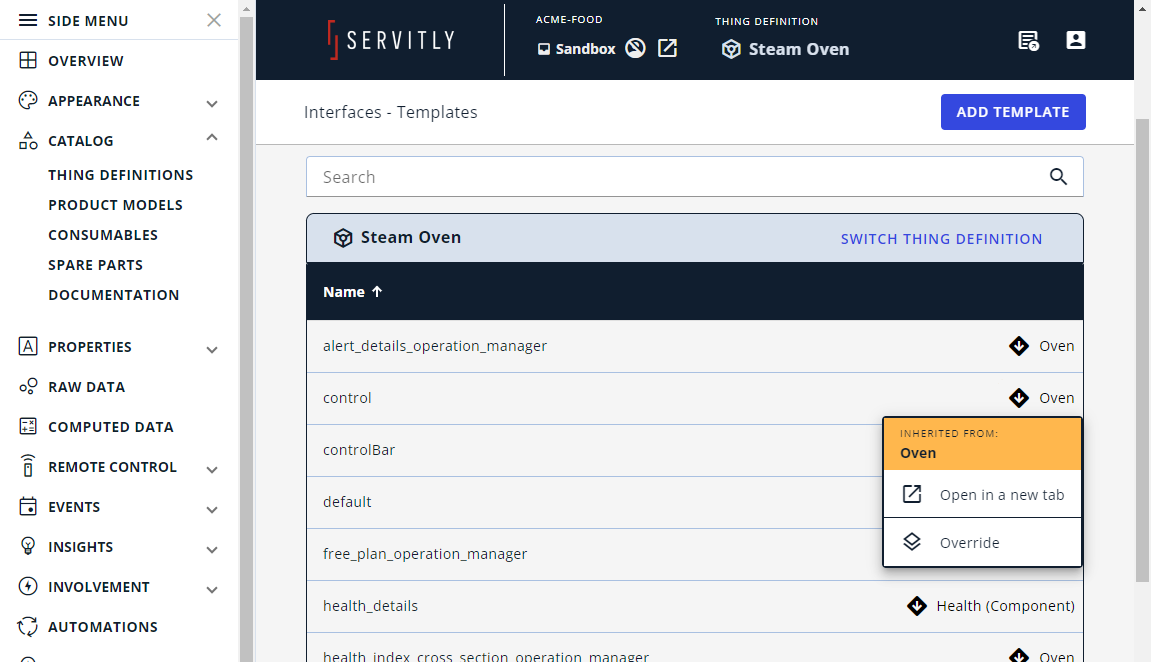The image size is (1151, 662).
Task: Open the Automations page
Action: [103, 627]
